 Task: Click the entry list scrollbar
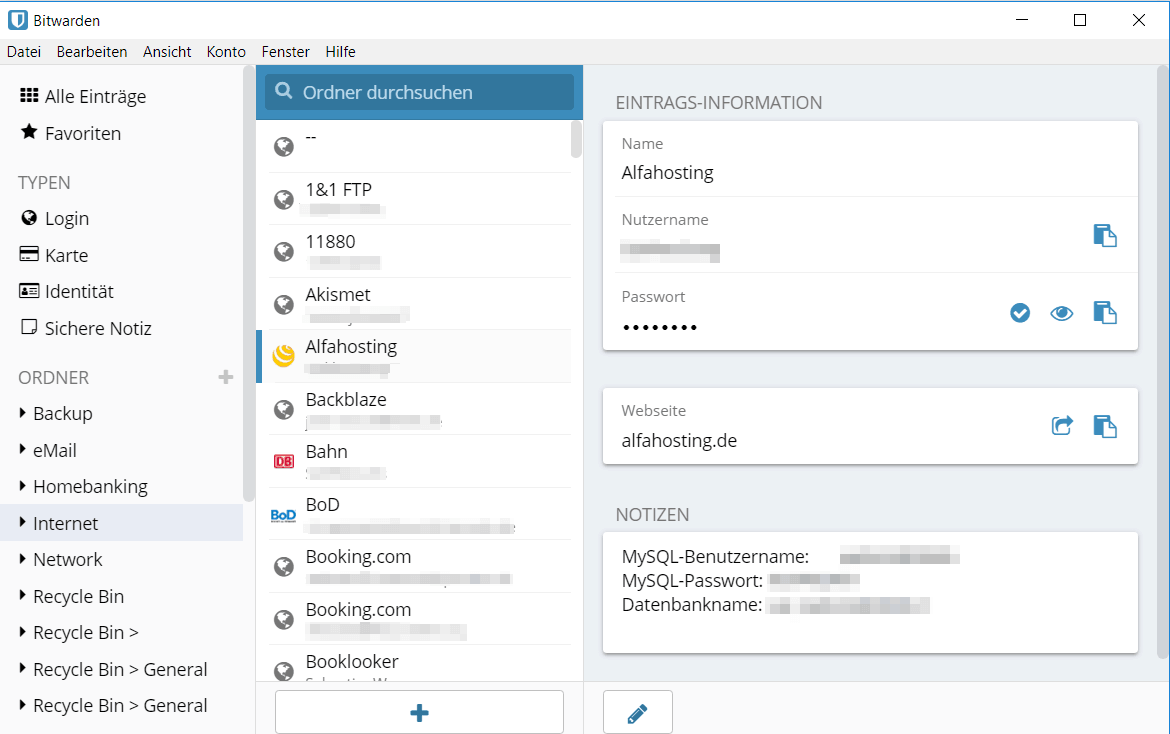pyautogui.click(x=576, y=140)
